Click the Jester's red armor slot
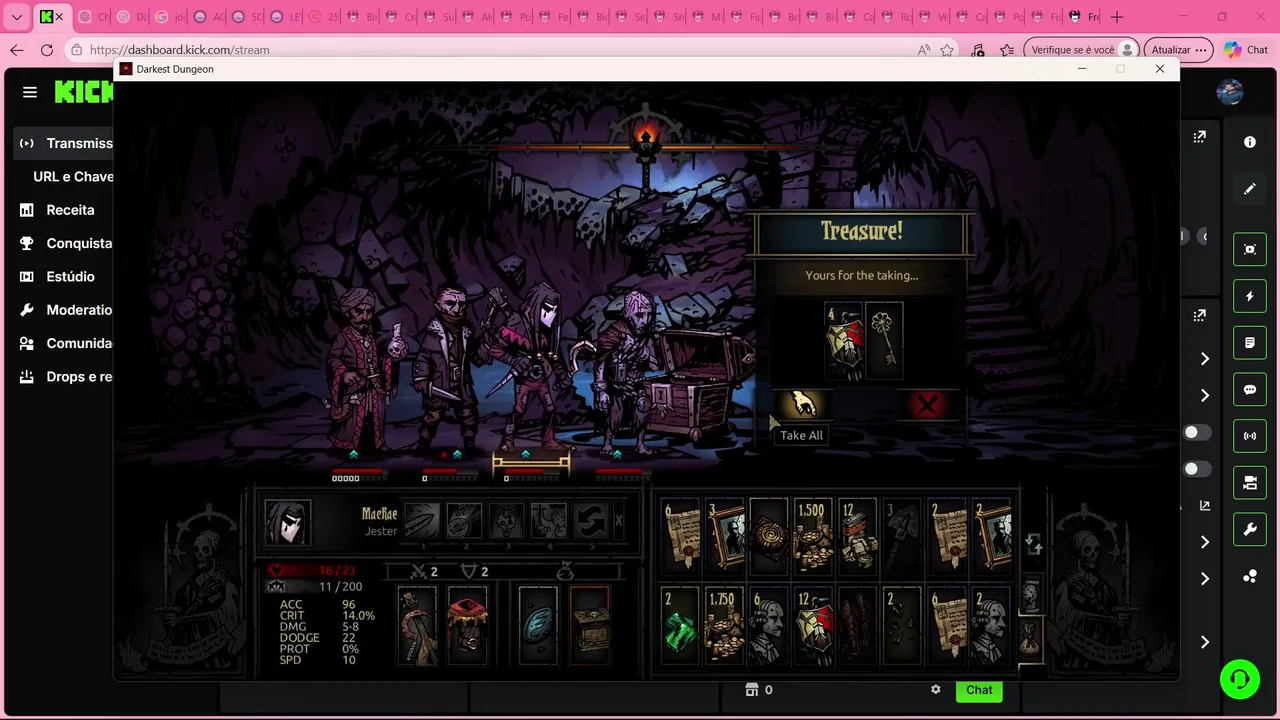Viewport: 1280px width, 720px height. (467, 625)
